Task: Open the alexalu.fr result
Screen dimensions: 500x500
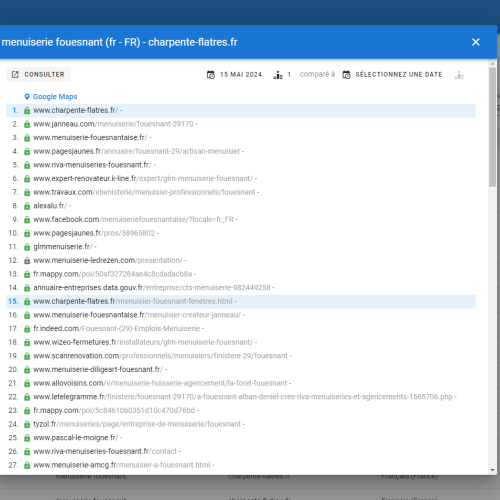Action: tap(50, 206)
